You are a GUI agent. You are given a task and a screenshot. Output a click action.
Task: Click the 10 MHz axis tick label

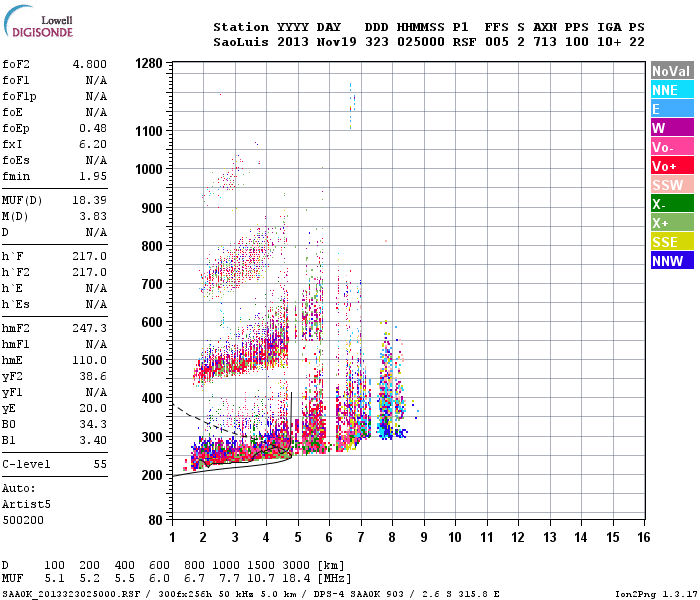coord(455,537)
